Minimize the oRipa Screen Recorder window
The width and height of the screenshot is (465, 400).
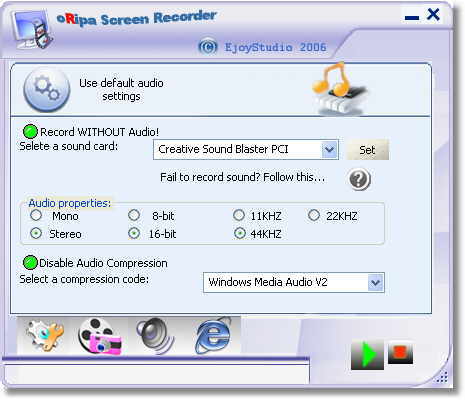[412, 17]
